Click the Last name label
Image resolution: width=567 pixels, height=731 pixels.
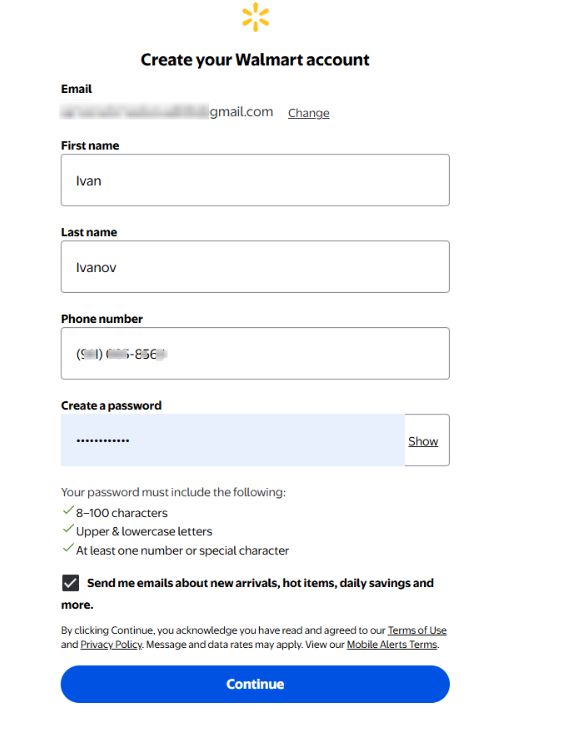(x=89, y=232)
